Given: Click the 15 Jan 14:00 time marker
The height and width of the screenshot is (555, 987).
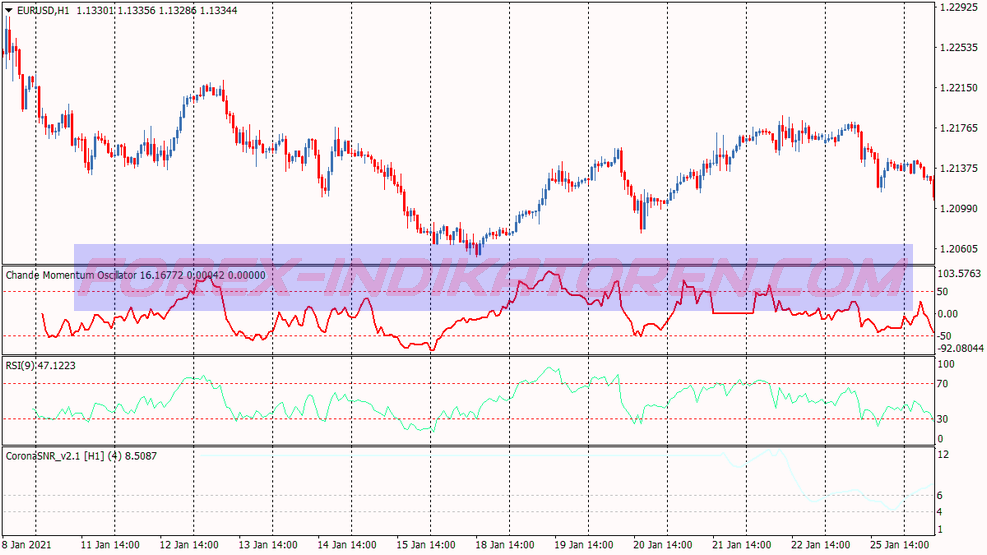Looking at the screenshot, I should pos(426,545).
